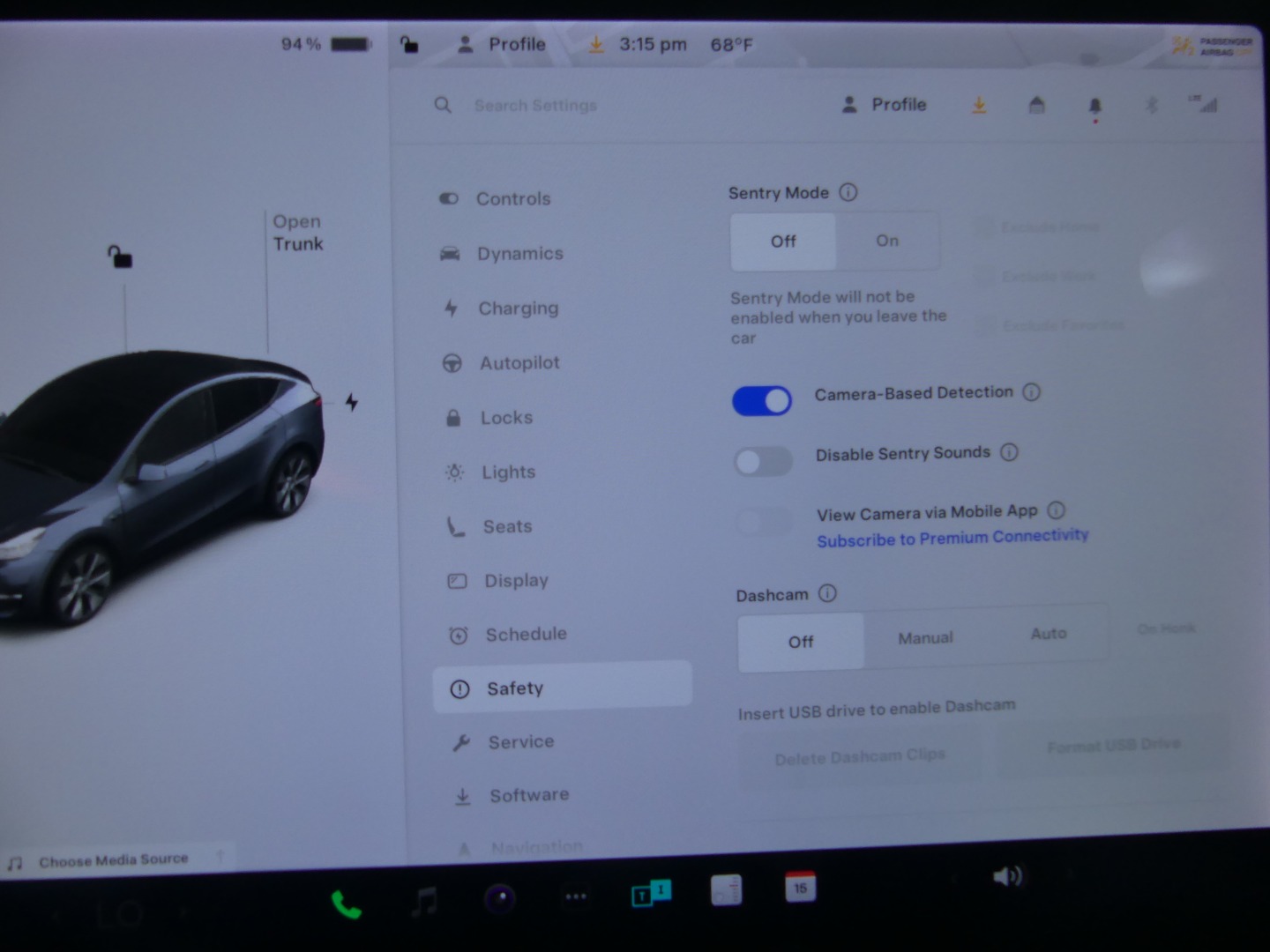1270x952 pixels.
Task: Enable Disable Sentry Sounds toggle
Action: coord(763,461)
